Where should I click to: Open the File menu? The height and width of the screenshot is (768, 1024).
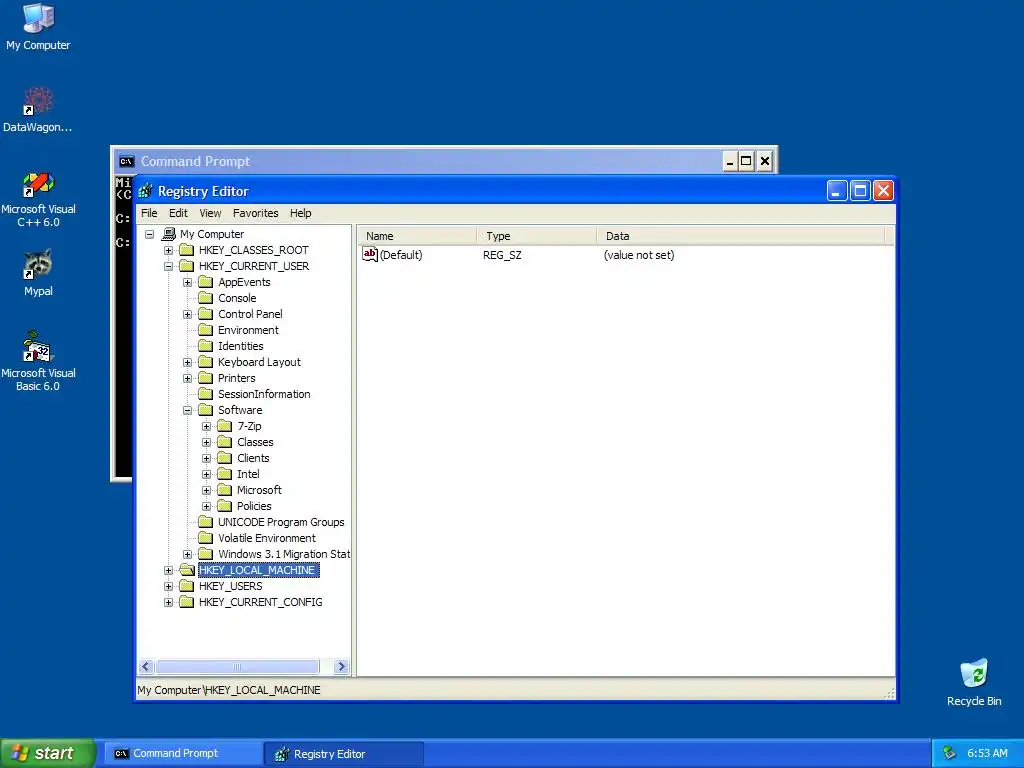pos(149,213)
